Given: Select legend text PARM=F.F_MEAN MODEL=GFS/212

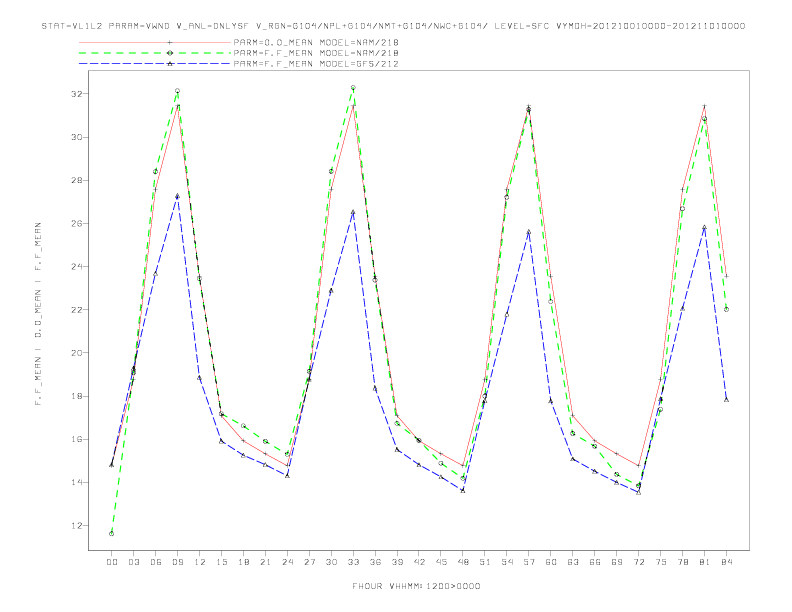Looking at the screenshot, I should pos(316,64).
